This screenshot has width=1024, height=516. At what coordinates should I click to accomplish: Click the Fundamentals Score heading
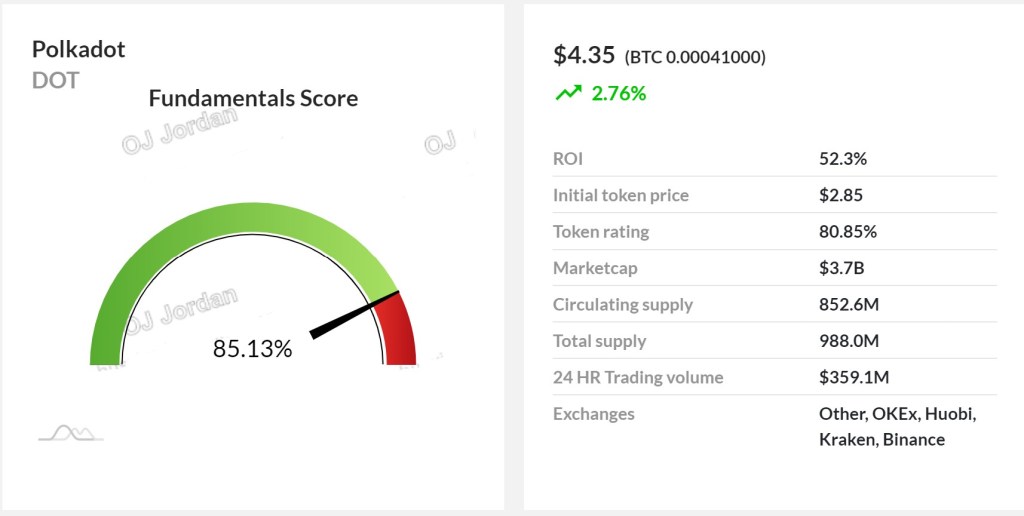pyautogui.click(x=253, y=98)
